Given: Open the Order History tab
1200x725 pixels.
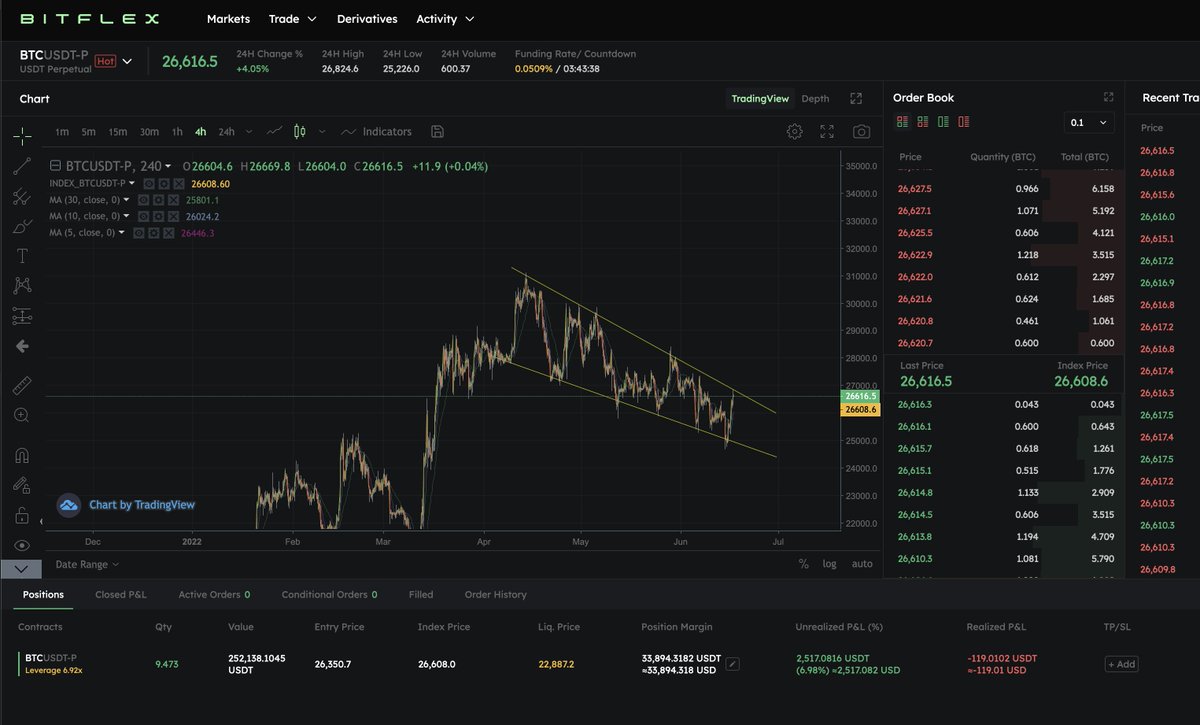Looking at the screenshot, I should coord(495,594).
